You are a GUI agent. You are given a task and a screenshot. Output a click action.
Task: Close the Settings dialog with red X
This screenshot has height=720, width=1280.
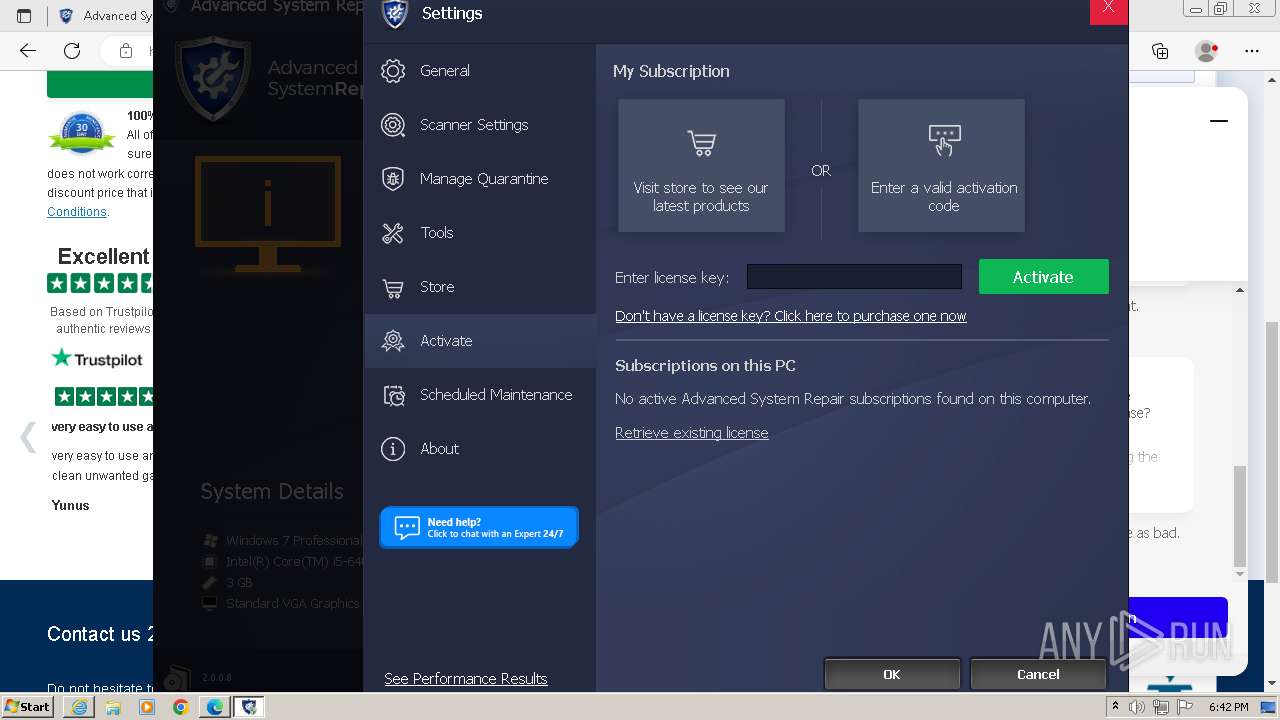click(1108, 10)
